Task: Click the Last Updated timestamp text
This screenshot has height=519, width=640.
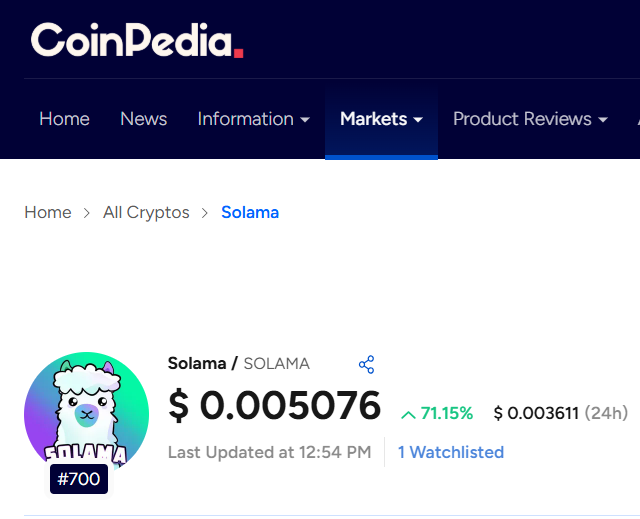Action: [269, 452]
